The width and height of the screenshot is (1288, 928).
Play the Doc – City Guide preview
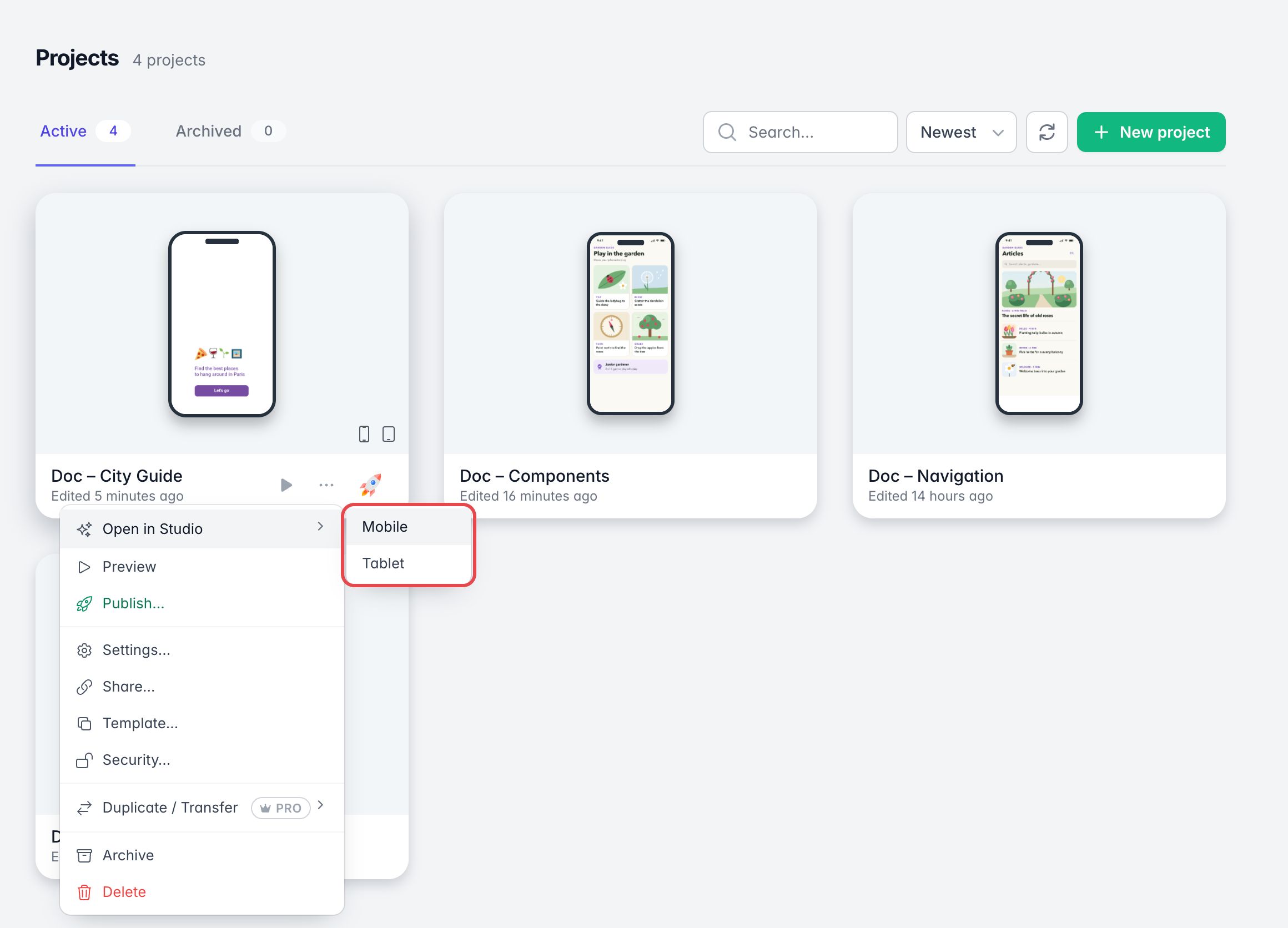[286, 485]
